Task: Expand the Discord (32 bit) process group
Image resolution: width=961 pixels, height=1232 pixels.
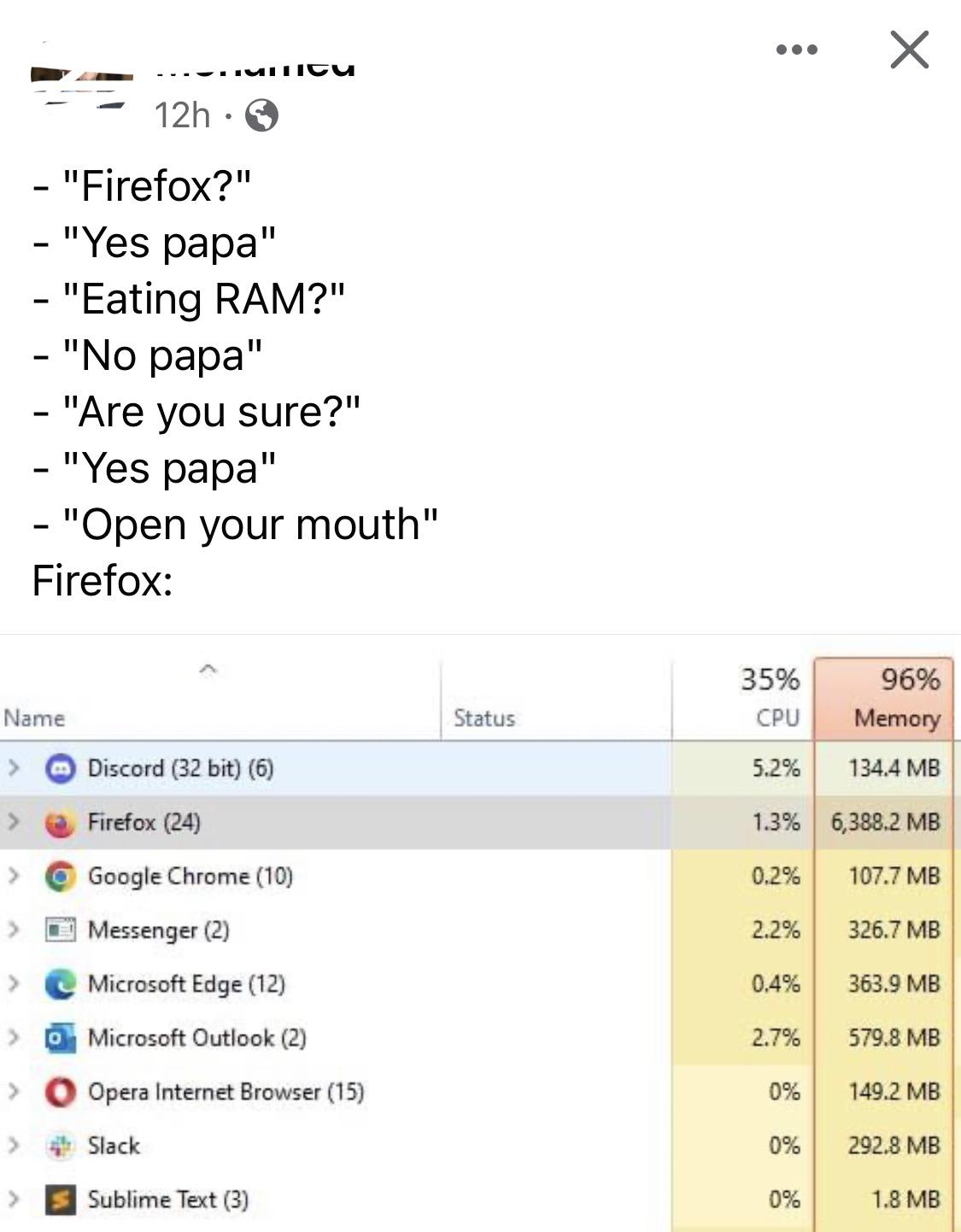Action: (x=13, y=768)
